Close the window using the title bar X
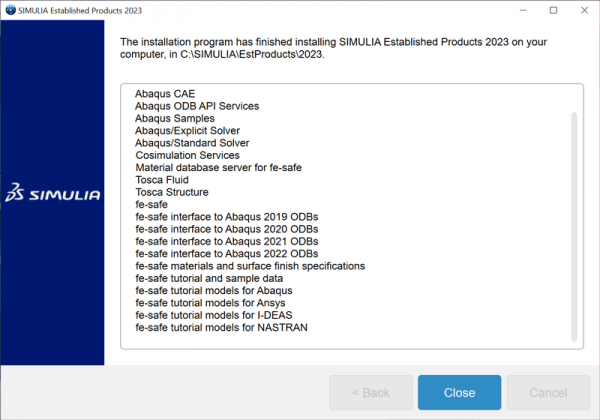This screenshot has height=420, width=600. pyautogui.click(x=582, y=10)
